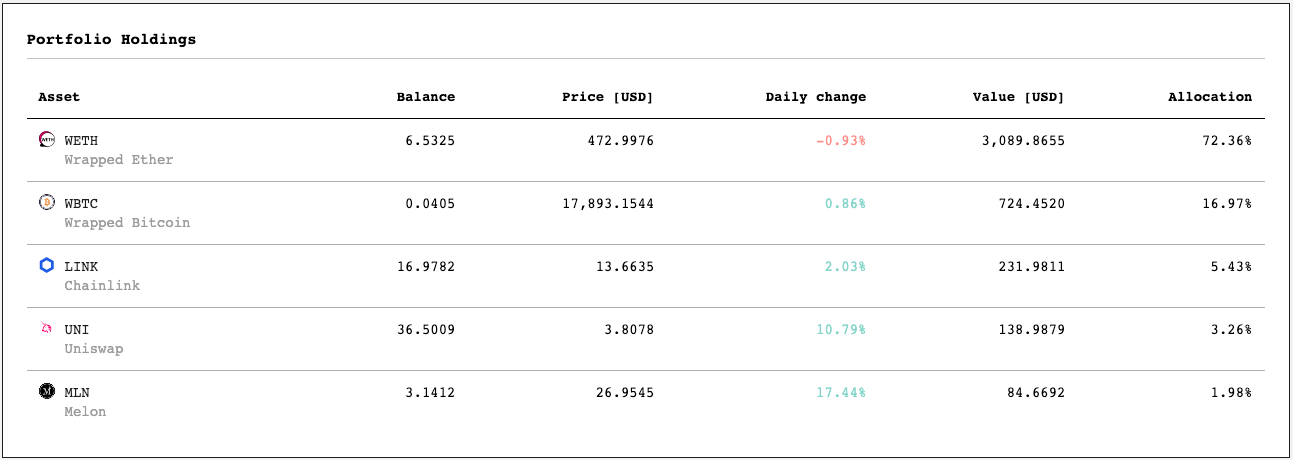Viewport: 1293px width, 460px height.
Task: Select the Melon asset label
Action: click(x=85, y=412)
